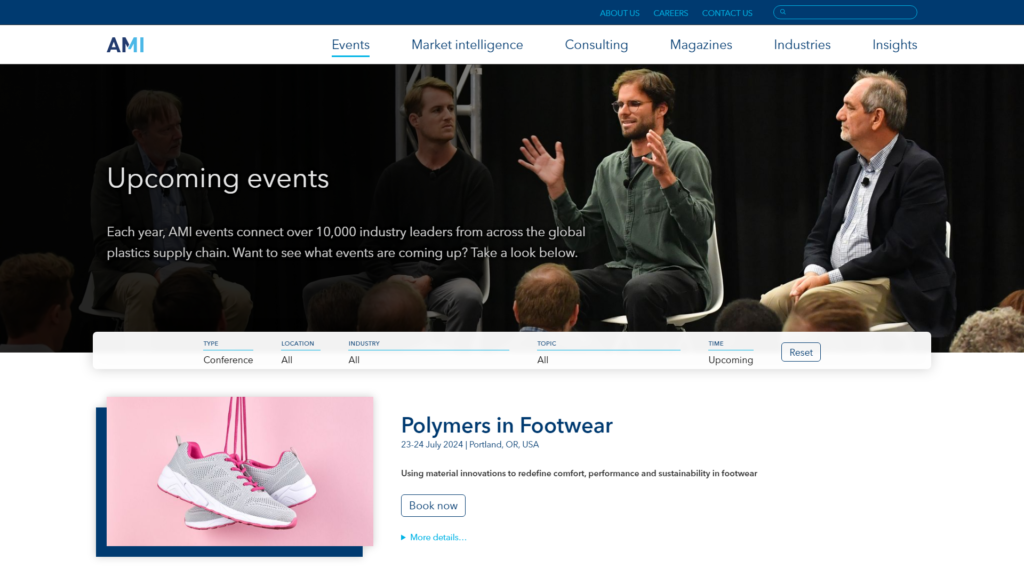Open the Industries menu item

802,44
